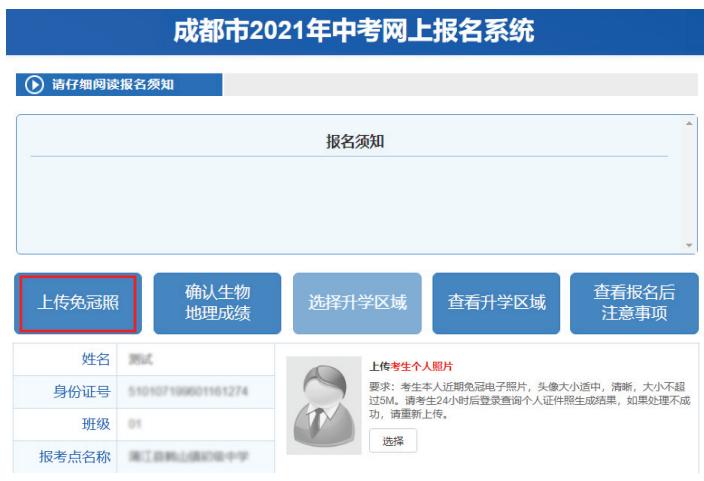Screen dimensions: 704x481
Task: Click the scrollbar down arrow in 报名须知 box
Action: point(689,245)
